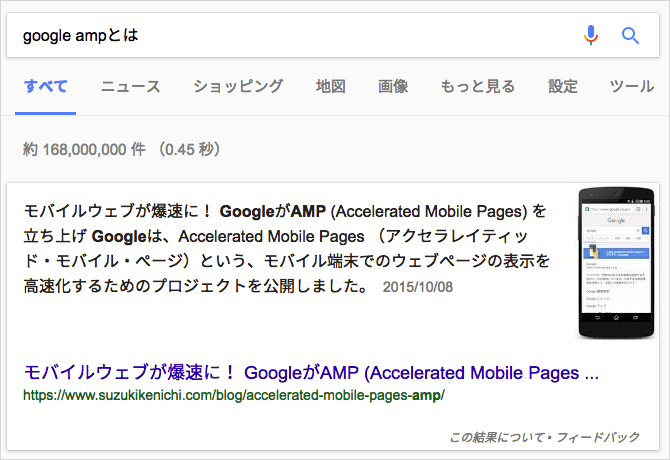Switch to the 画像 tab
Viewport: 670px width, 460px height.
pyautogui.click(x=393, y=86)
